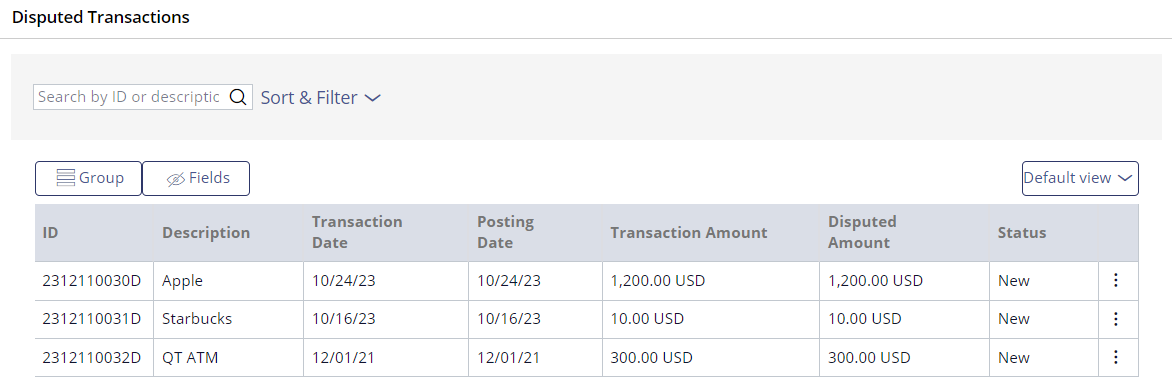This screenshot has height=388, width=1172.
Task: Select transaction ID 2312110032D
Action: tap(92, 358)
